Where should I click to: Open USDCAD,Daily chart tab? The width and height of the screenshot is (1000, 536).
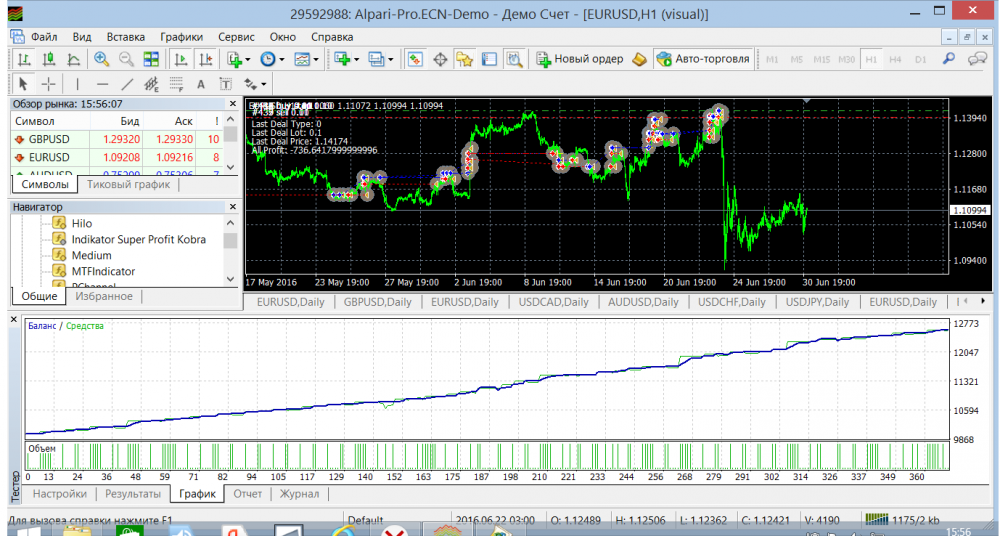tap(553, 302)
